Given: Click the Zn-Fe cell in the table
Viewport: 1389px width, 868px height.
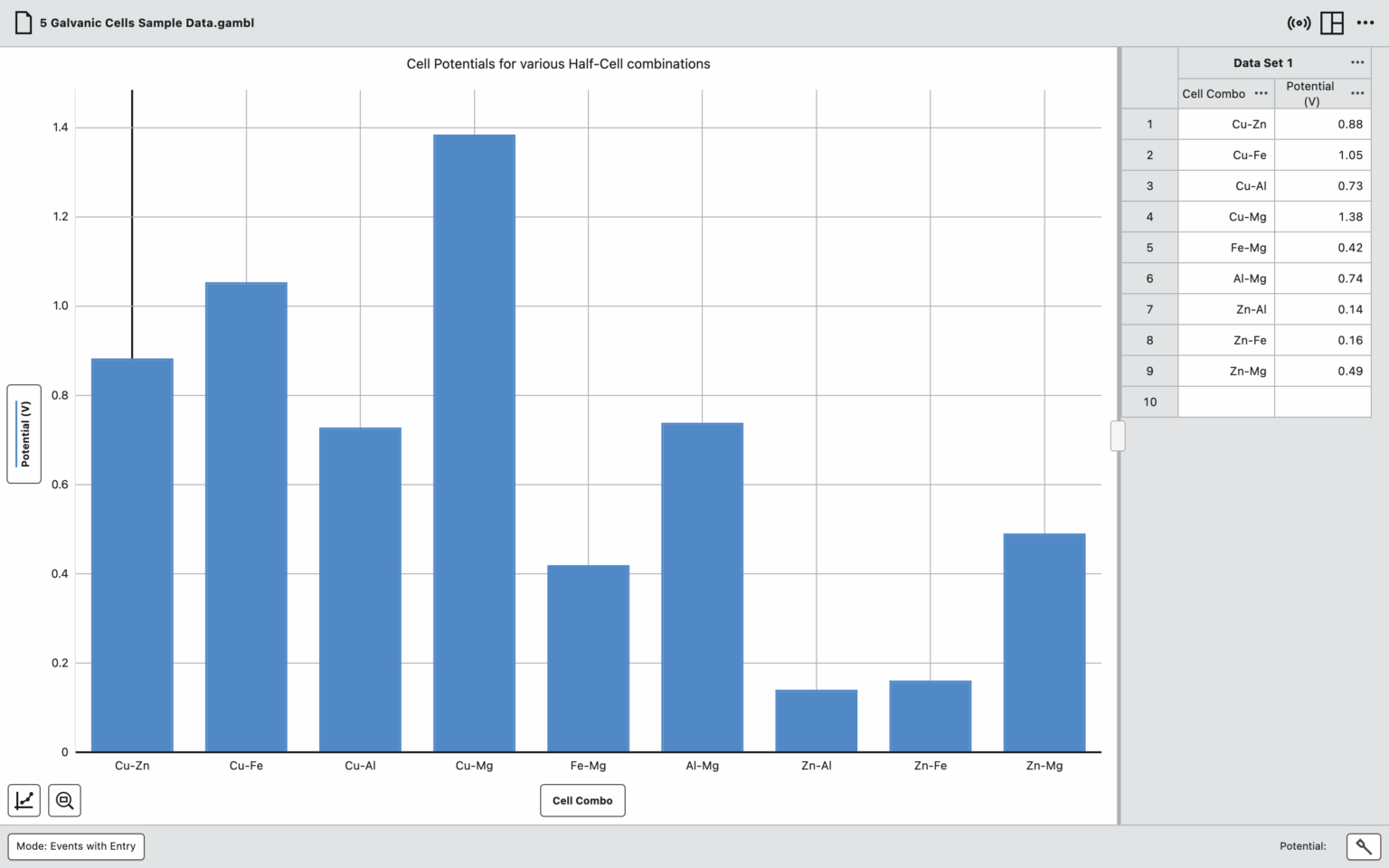Looking at the screenshot, I should pyautogui.click(x=1226, y=340).
